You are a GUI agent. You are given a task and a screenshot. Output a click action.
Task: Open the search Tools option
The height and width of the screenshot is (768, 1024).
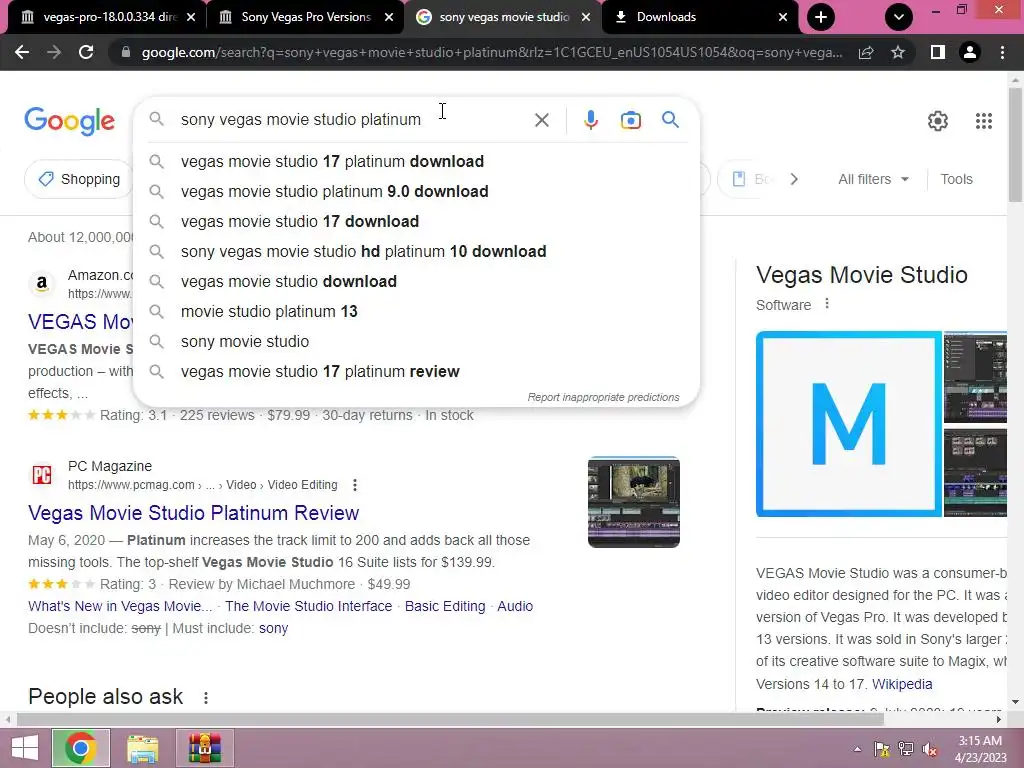tap(956, 179)
